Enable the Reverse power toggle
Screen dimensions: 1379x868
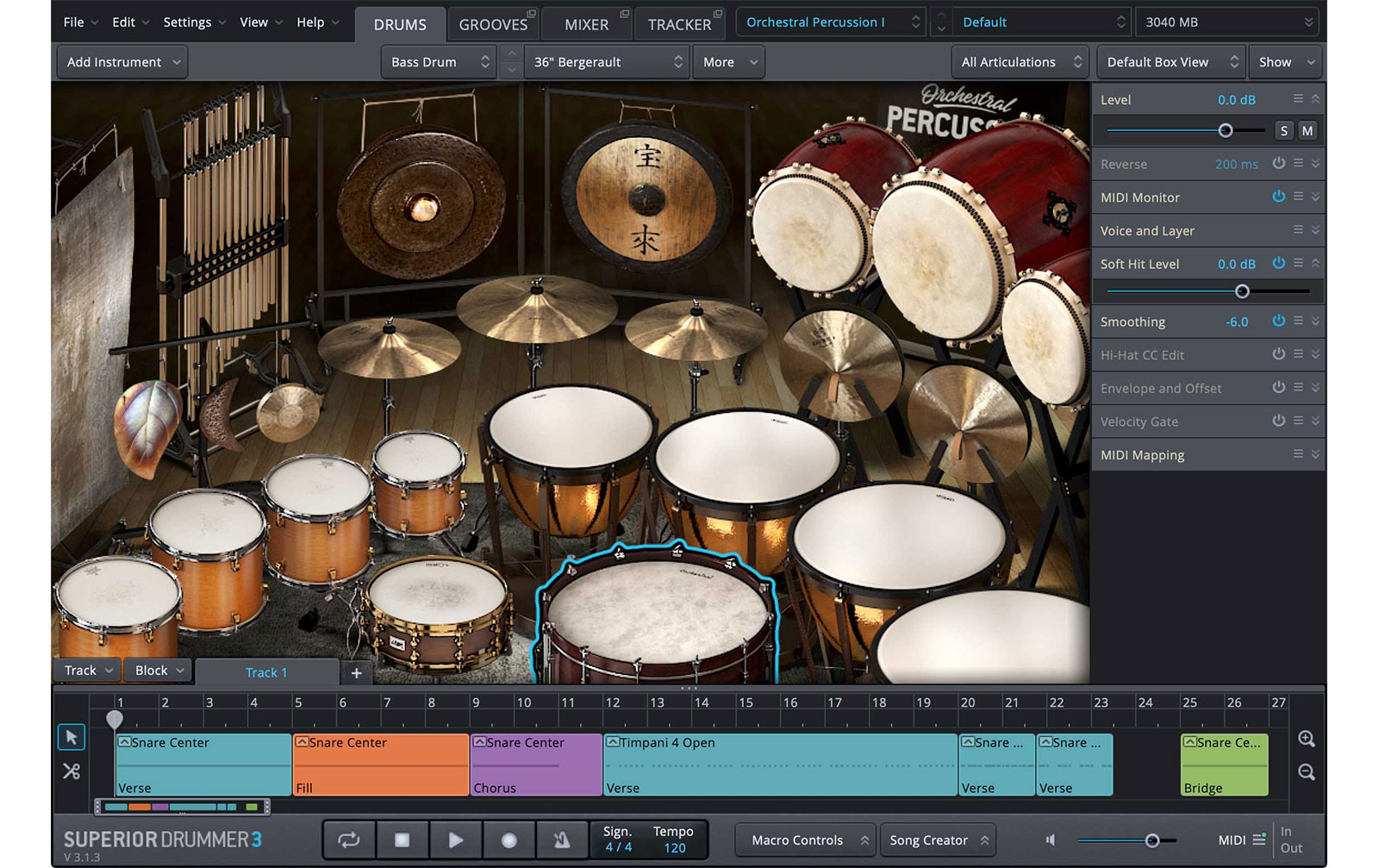(x=1278, y=163)
